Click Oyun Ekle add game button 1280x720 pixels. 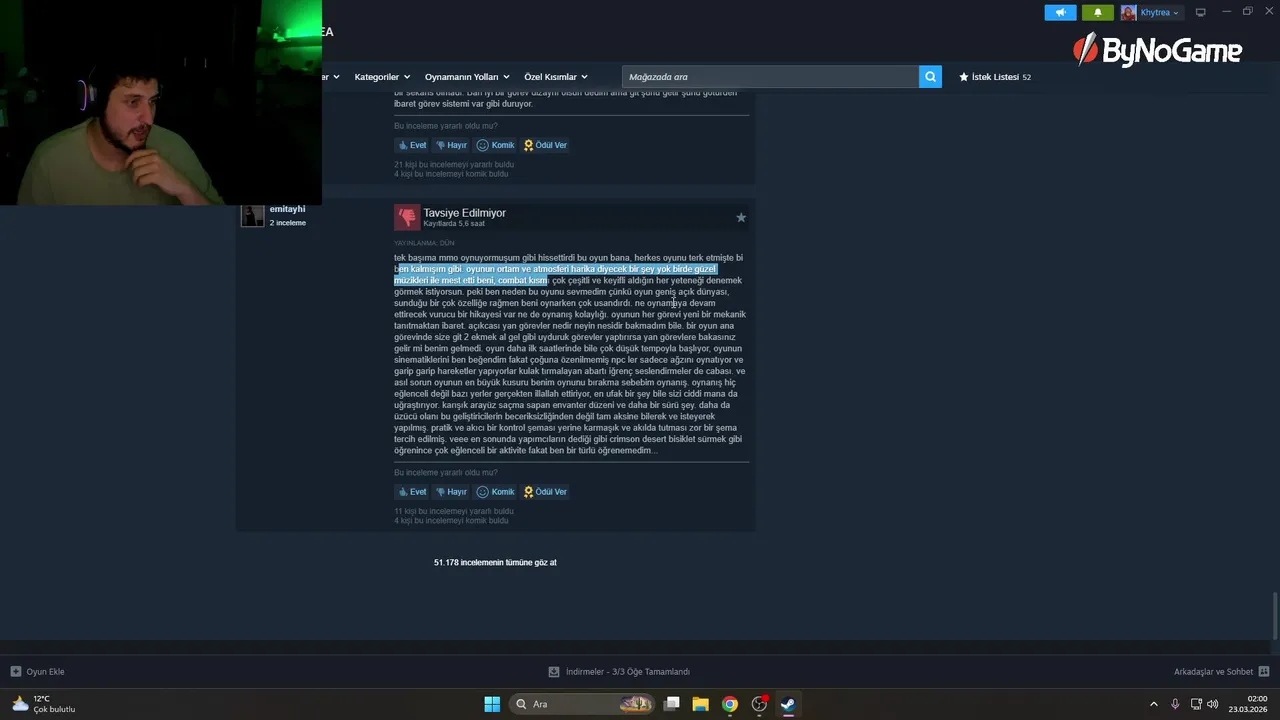click(37, 672)
